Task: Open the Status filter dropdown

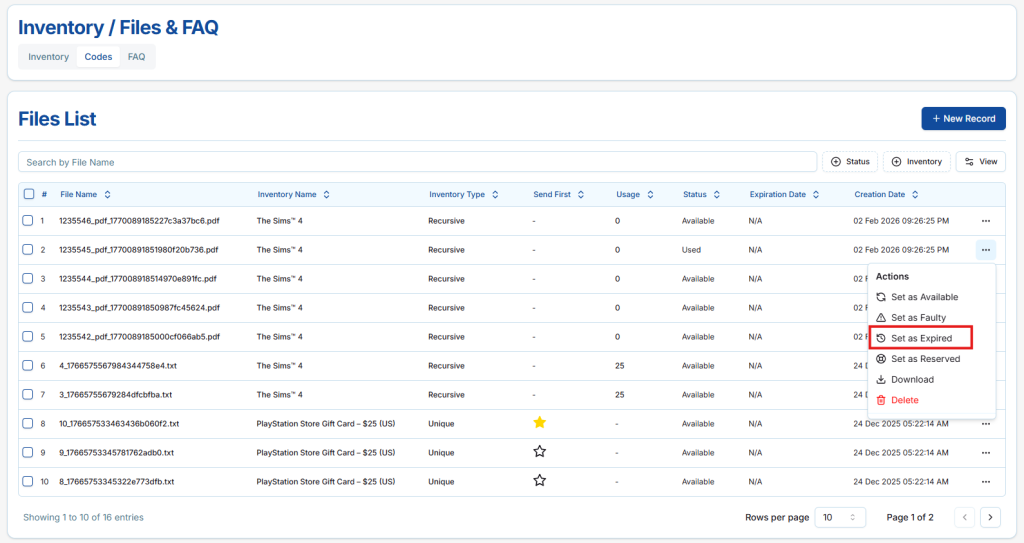Action: 849,162
